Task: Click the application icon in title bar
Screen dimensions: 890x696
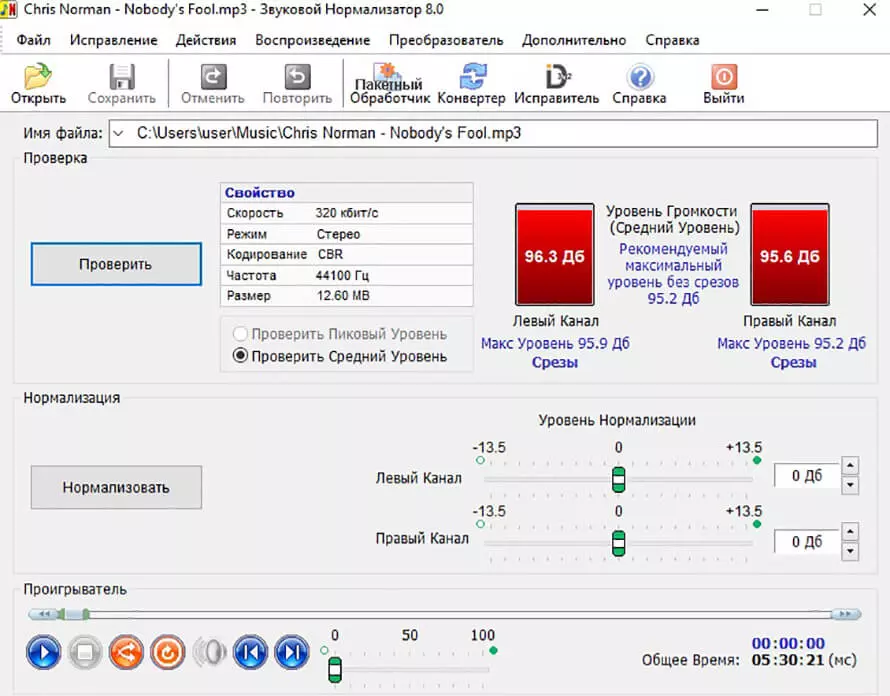Action: coord(9,10)
